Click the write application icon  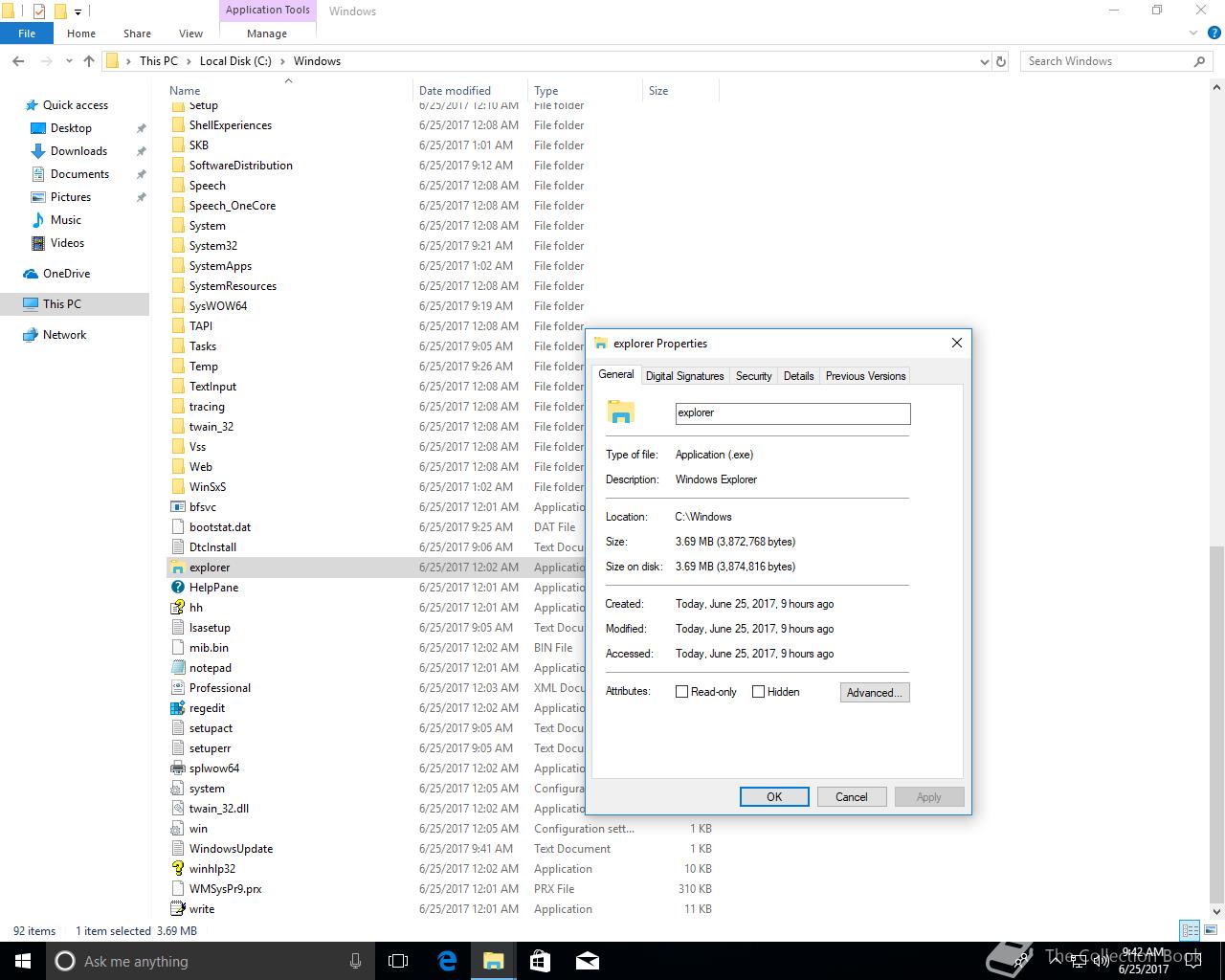(x=177, y=909)
